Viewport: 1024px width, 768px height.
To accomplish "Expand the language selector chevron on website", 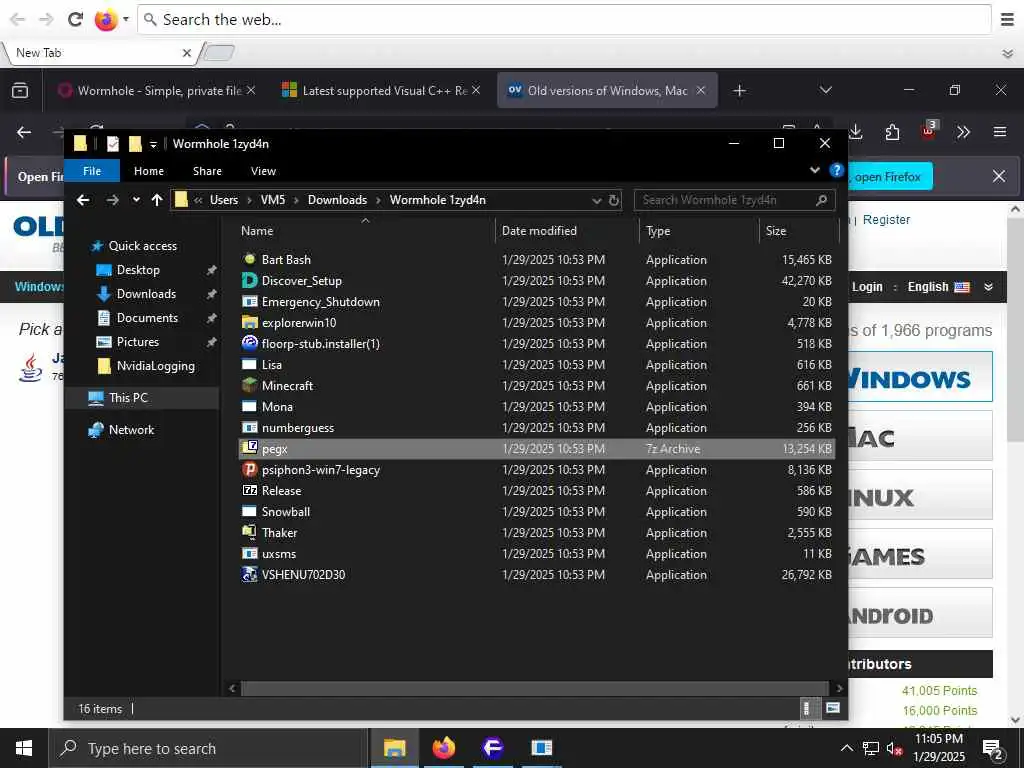I will (x=989, y=287).
